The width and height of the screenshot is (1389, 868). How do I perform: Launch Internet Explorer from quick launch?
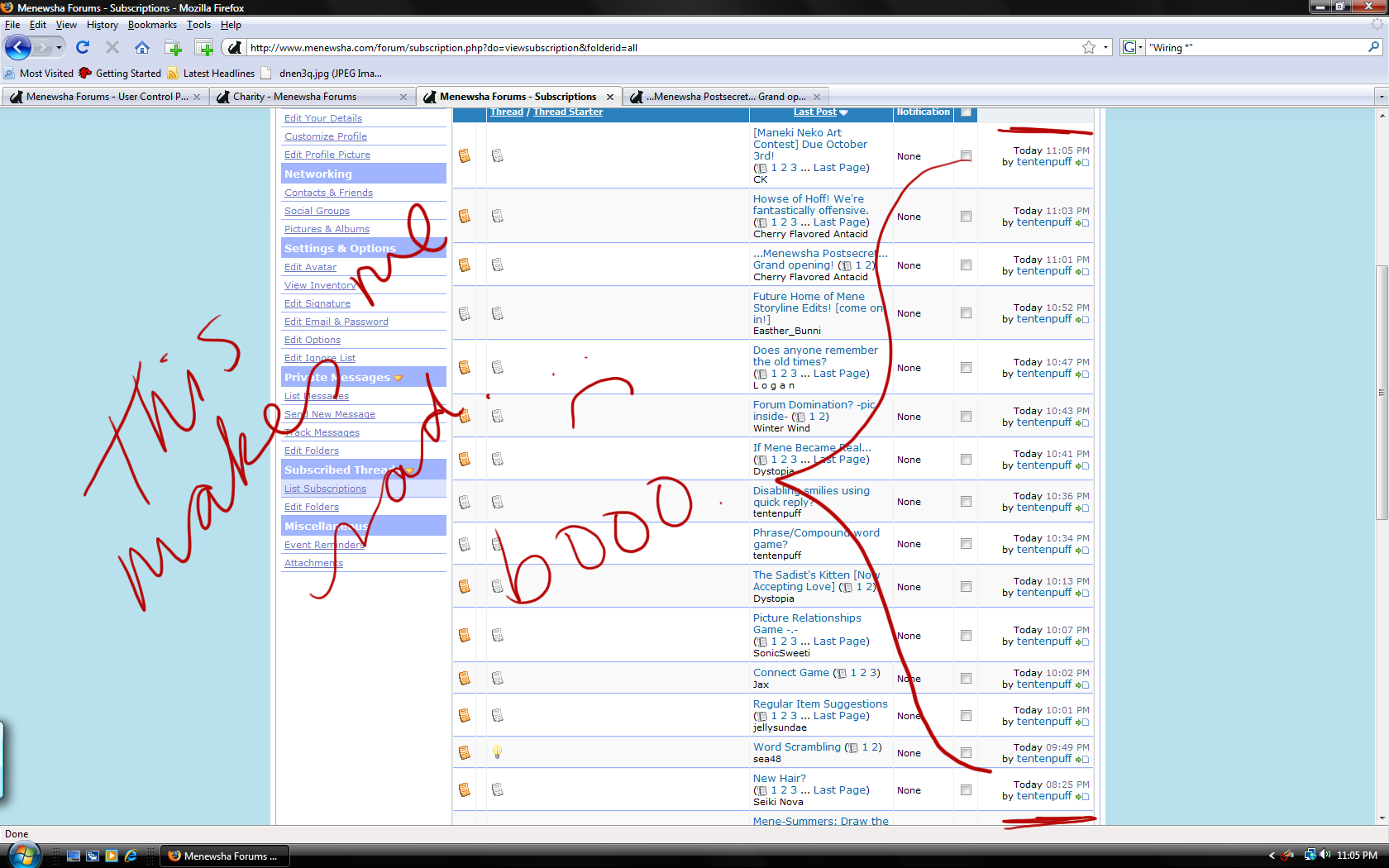coord(131,856)
